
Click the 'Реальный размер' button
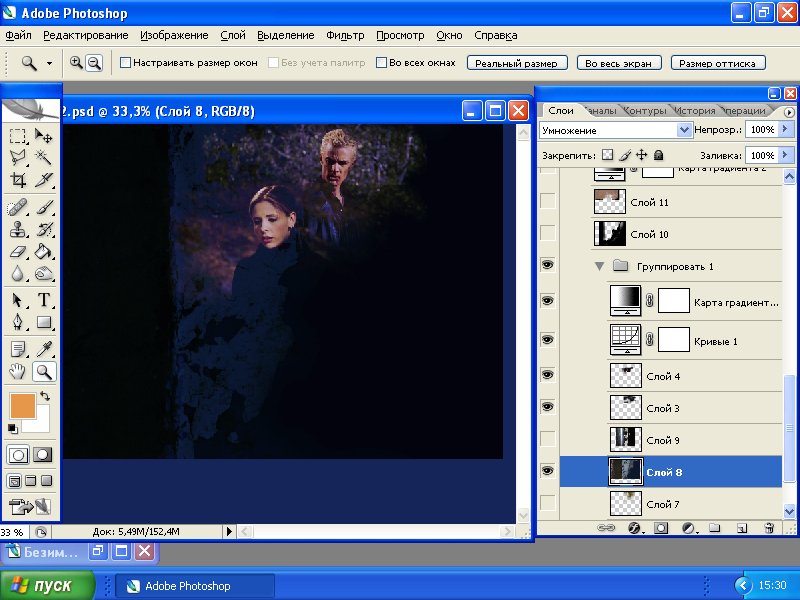click(517, 63)
